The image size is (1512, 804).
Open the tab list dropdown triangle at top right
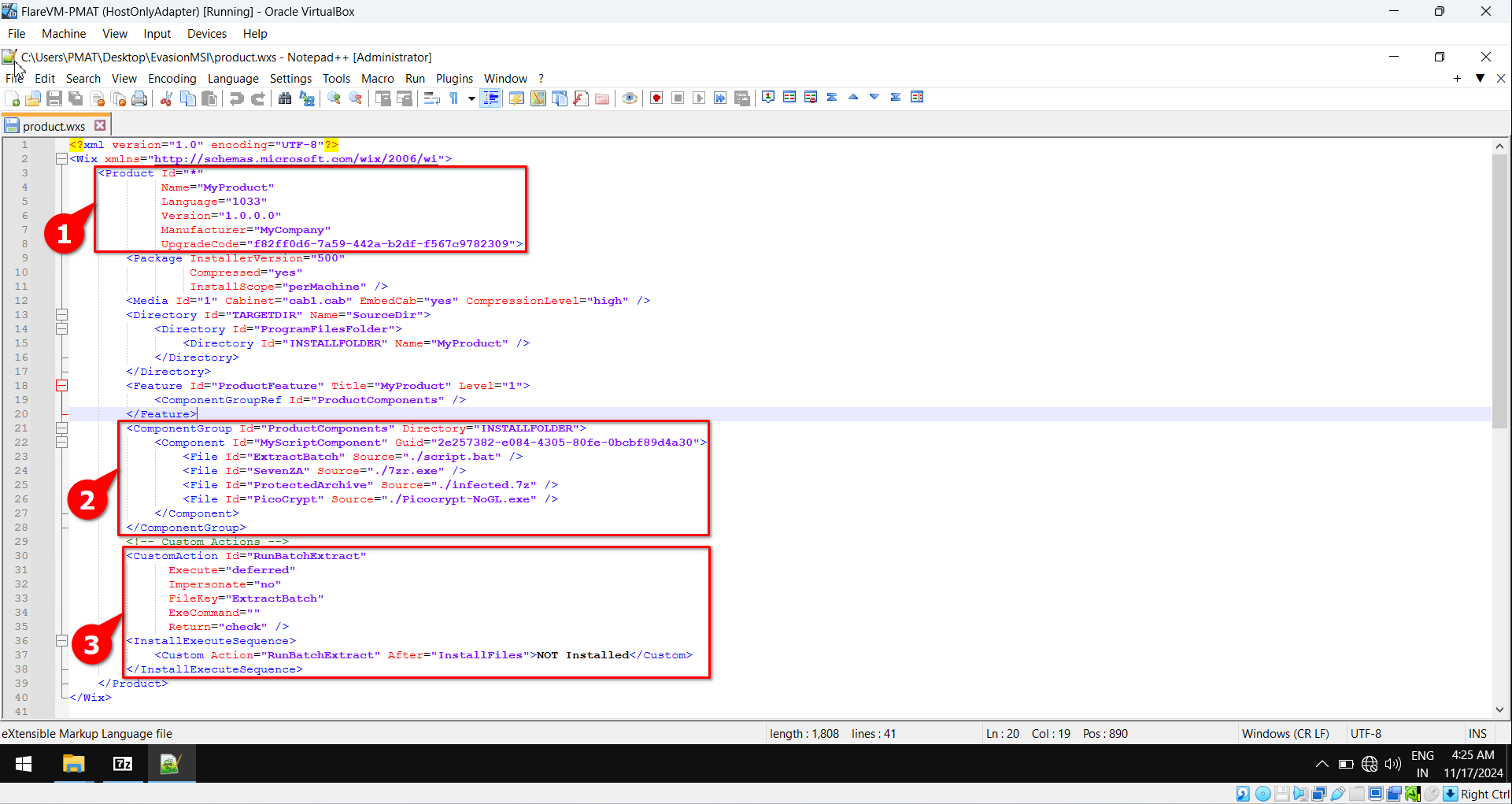pyautogui.click(x=1480, y=78)
